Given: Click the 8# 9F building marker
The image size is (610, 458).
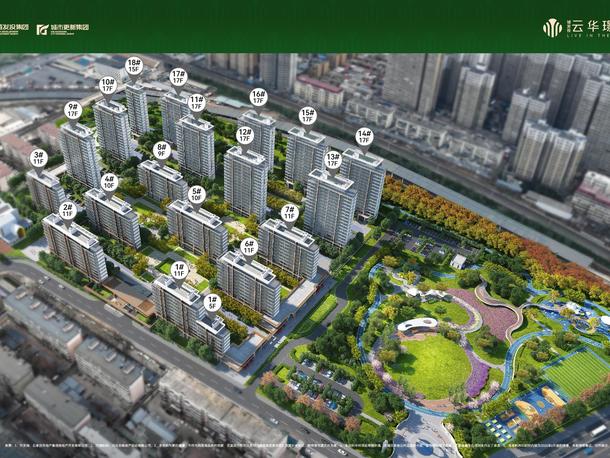Looking at the screenshot, I should 161,151.
